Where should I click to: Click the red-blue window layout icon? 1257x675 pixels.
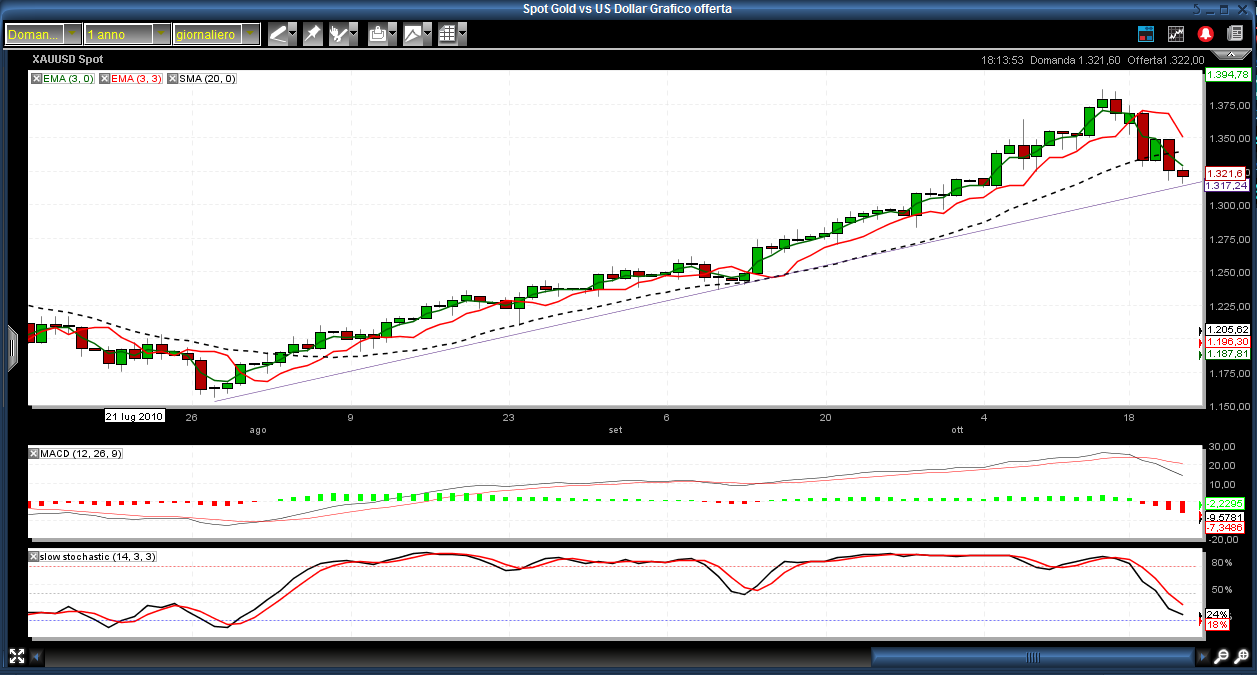pos(1146,34)
